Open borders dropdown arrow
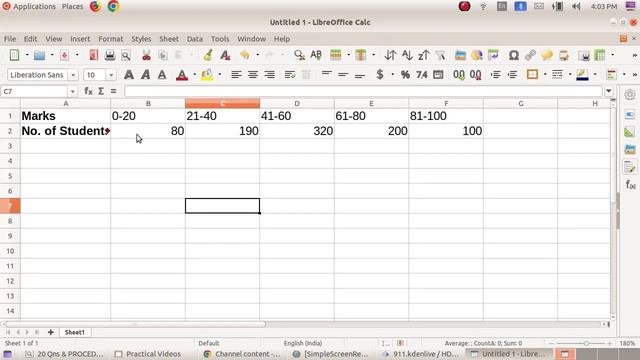Screen dimensions: 640x360 pyautogui.click(x=544, y=75)
